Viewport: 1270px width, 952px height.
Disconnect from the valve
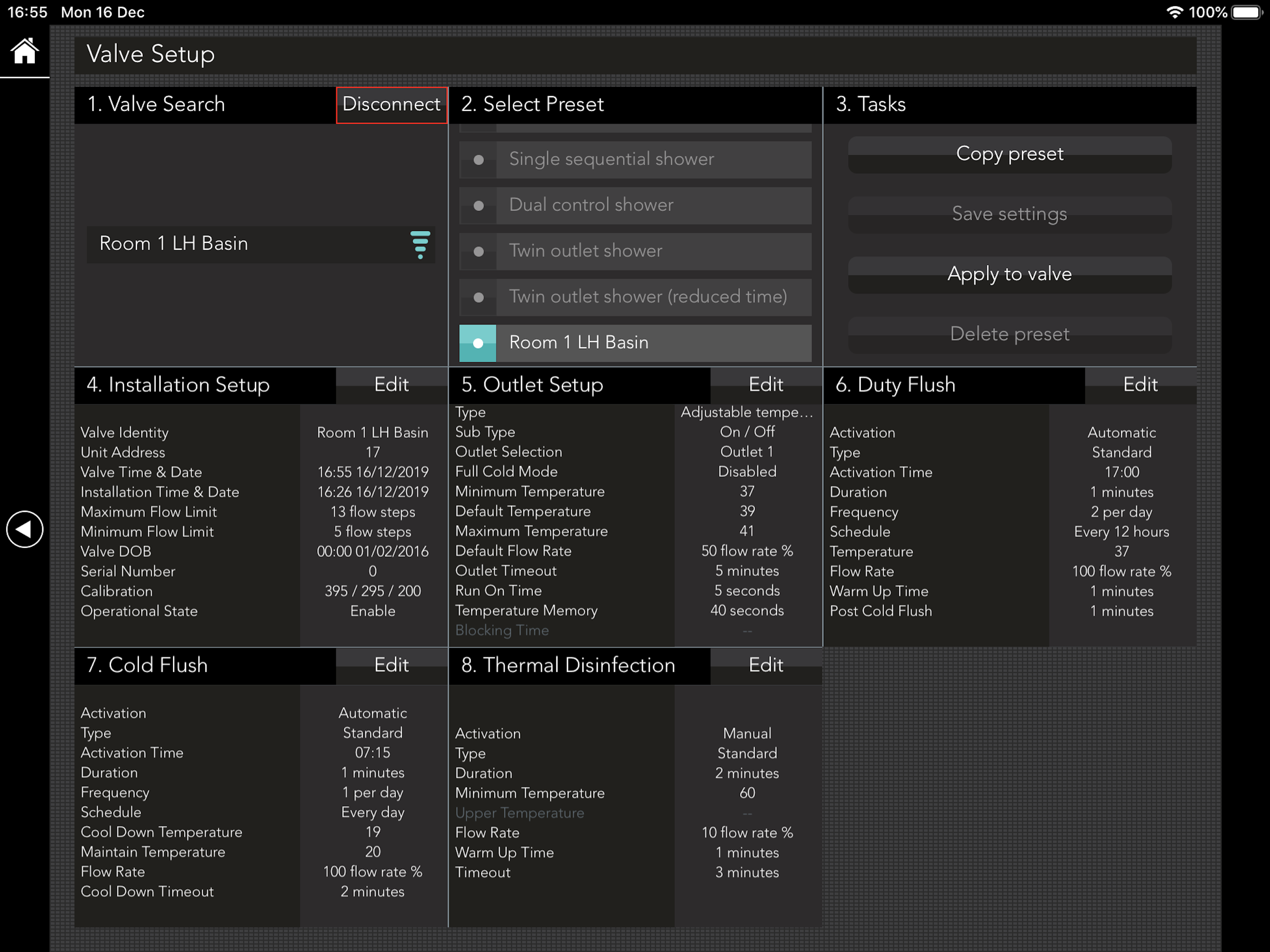point(391,105)
